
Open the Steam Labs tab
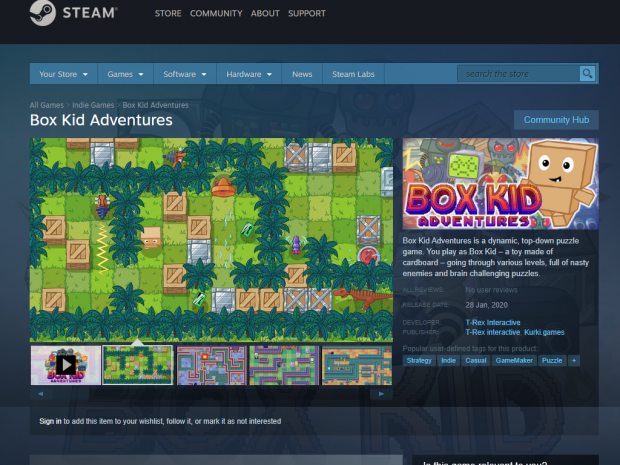(x=353, y=74)
